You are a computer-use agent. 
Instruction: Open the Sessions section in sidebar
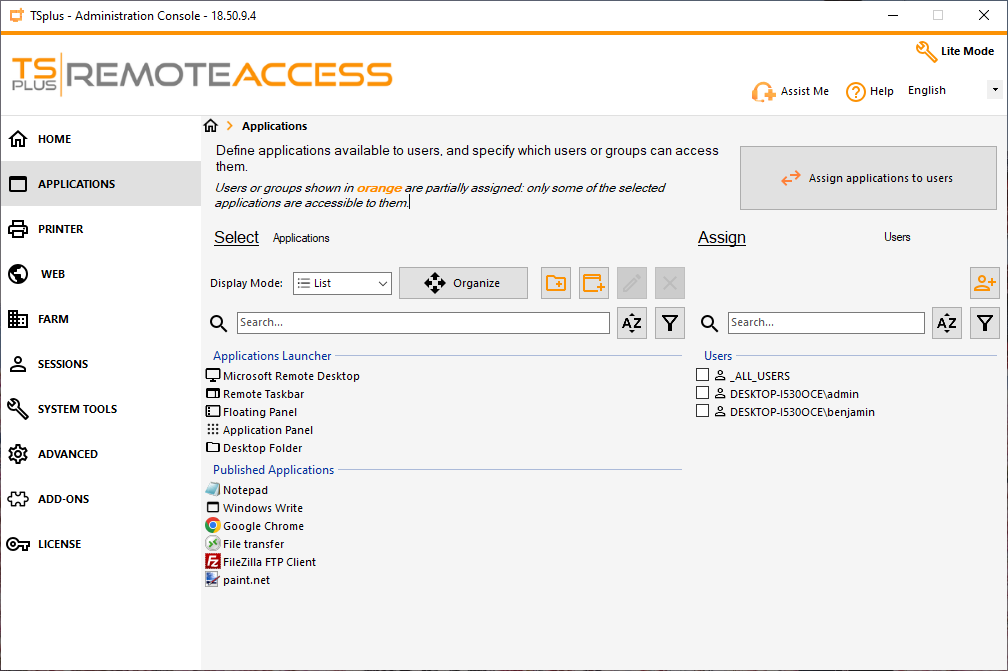coord(63,364)
